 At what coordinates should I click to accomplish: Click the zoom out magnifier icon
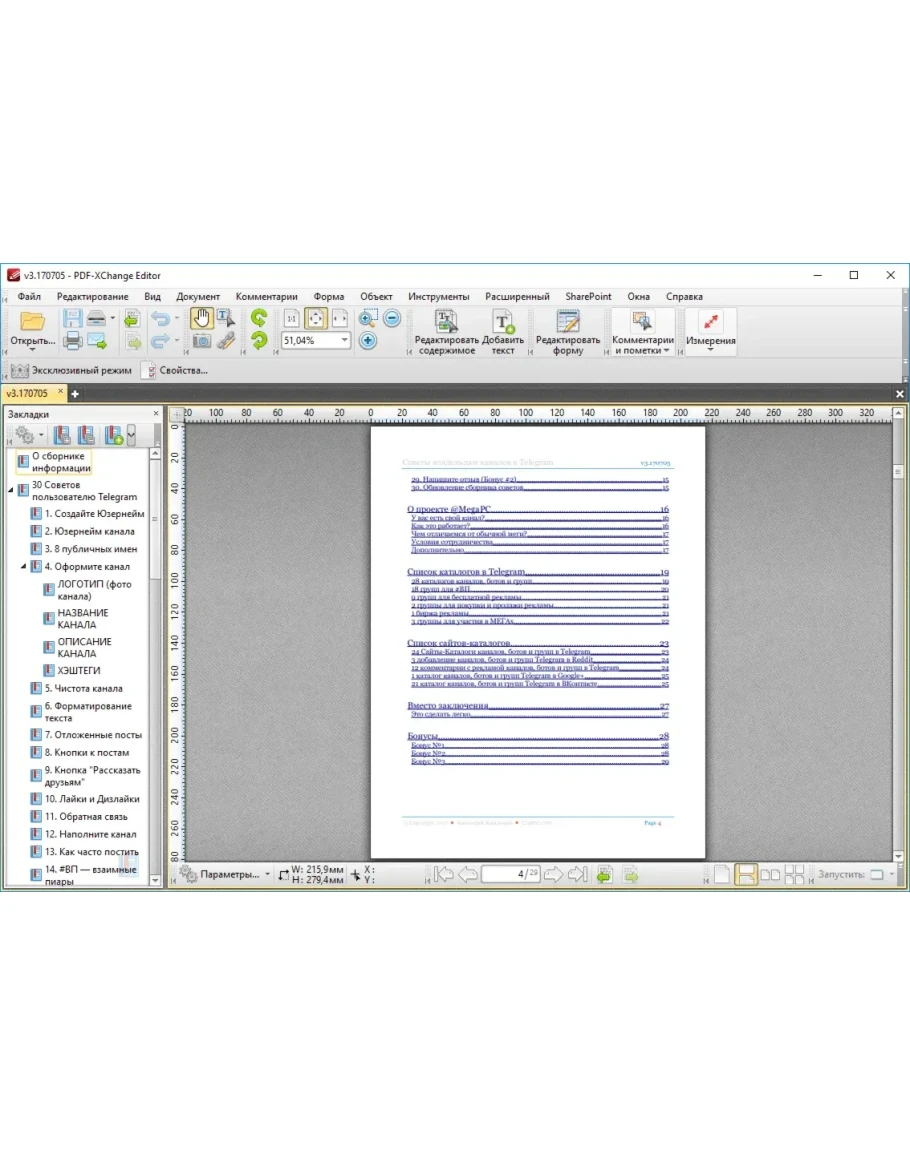[392, 319]
